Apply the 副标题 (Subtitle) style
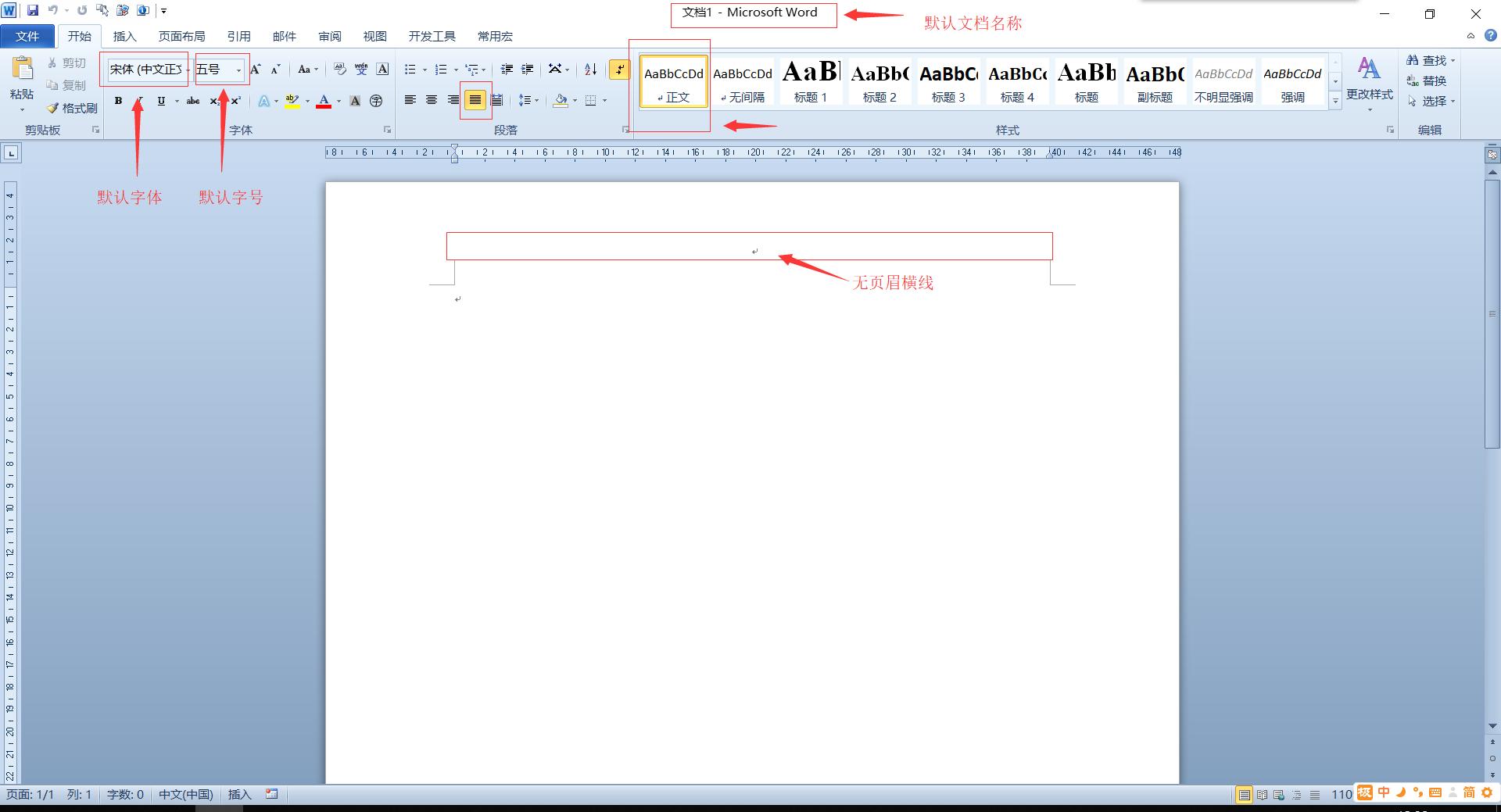The image size is (1501, 812). [1155, 80]
